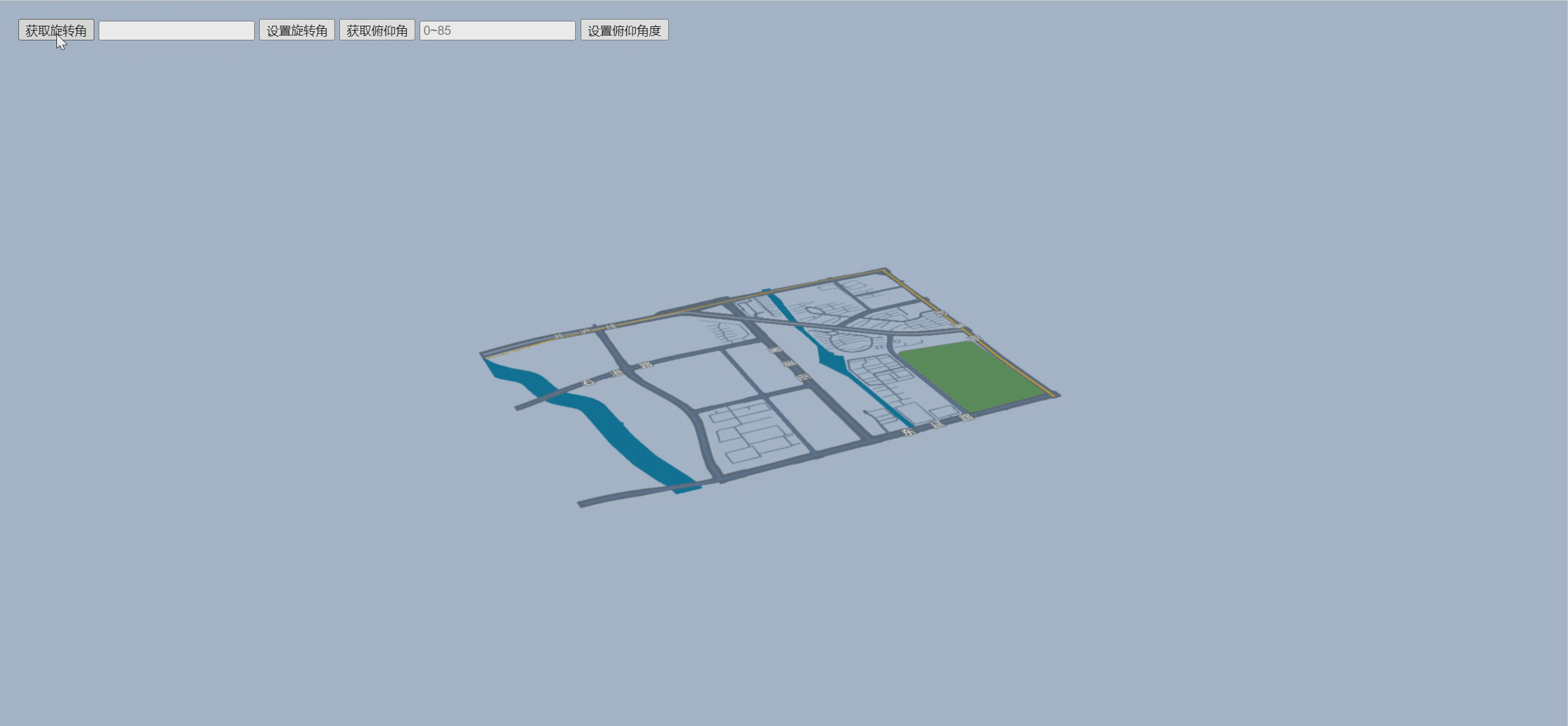Click the 路 label right of 港 label

(x=646, y=365)
